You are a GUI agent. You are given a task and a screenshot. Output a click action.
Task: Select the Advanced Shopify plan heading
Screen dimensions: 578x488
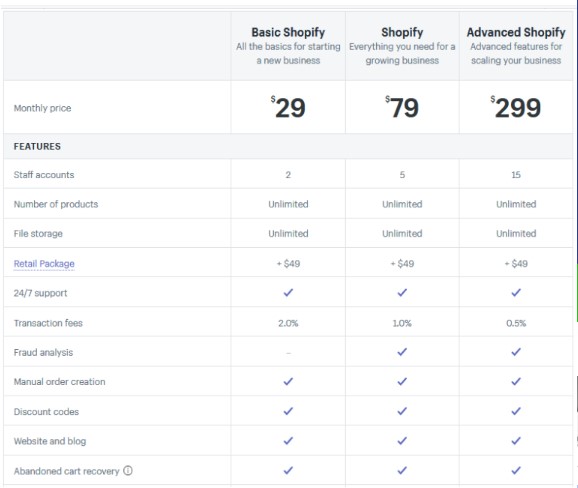[x=516, y=32]
